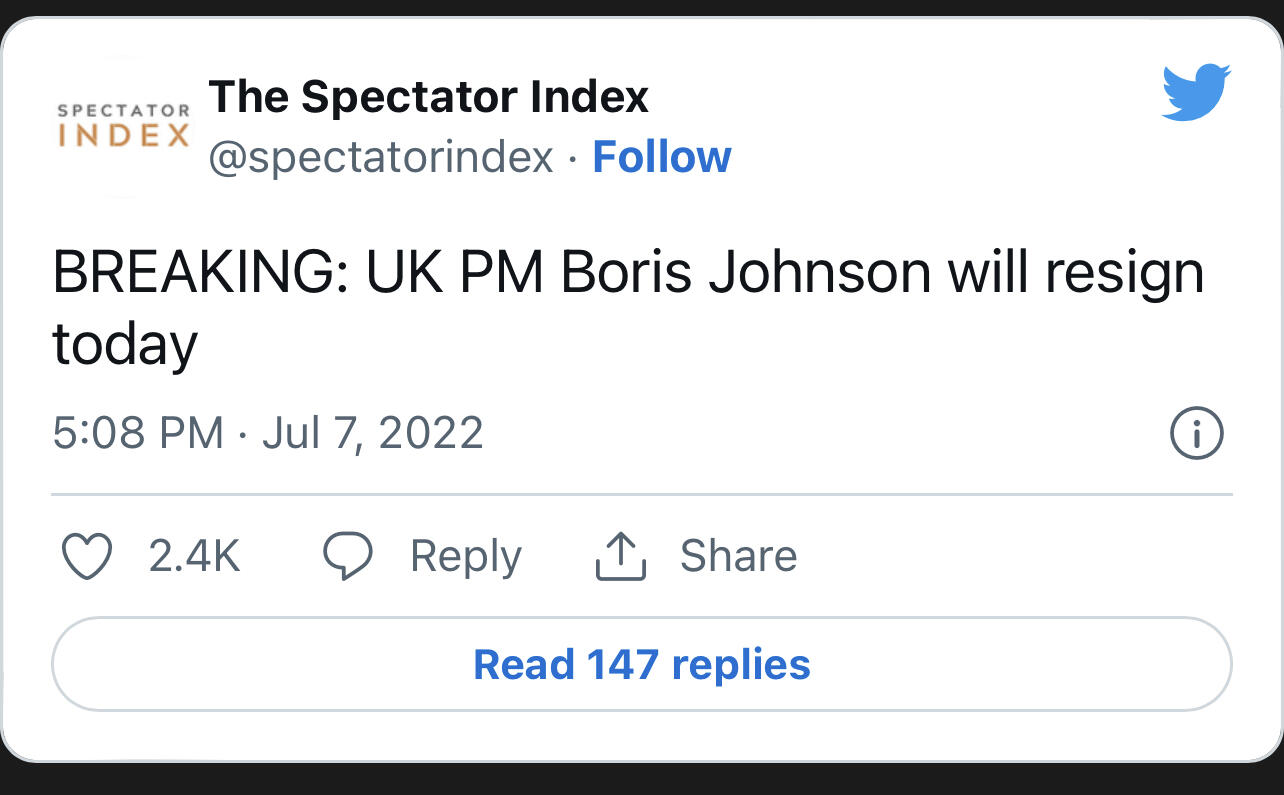The width and height of the screenshot is (1284, 795).
Task: Visit the @spectatorindex handle link
Action: tap(381, 157)
